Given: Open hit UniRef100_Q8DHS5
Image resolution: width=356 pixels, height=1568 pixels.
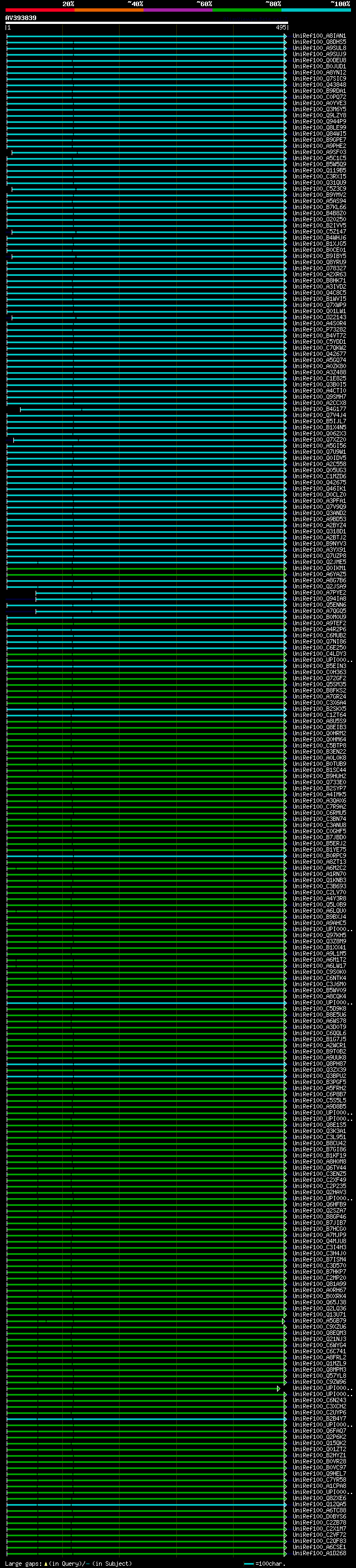Looking at the screenshot, I should coord(319,42).
